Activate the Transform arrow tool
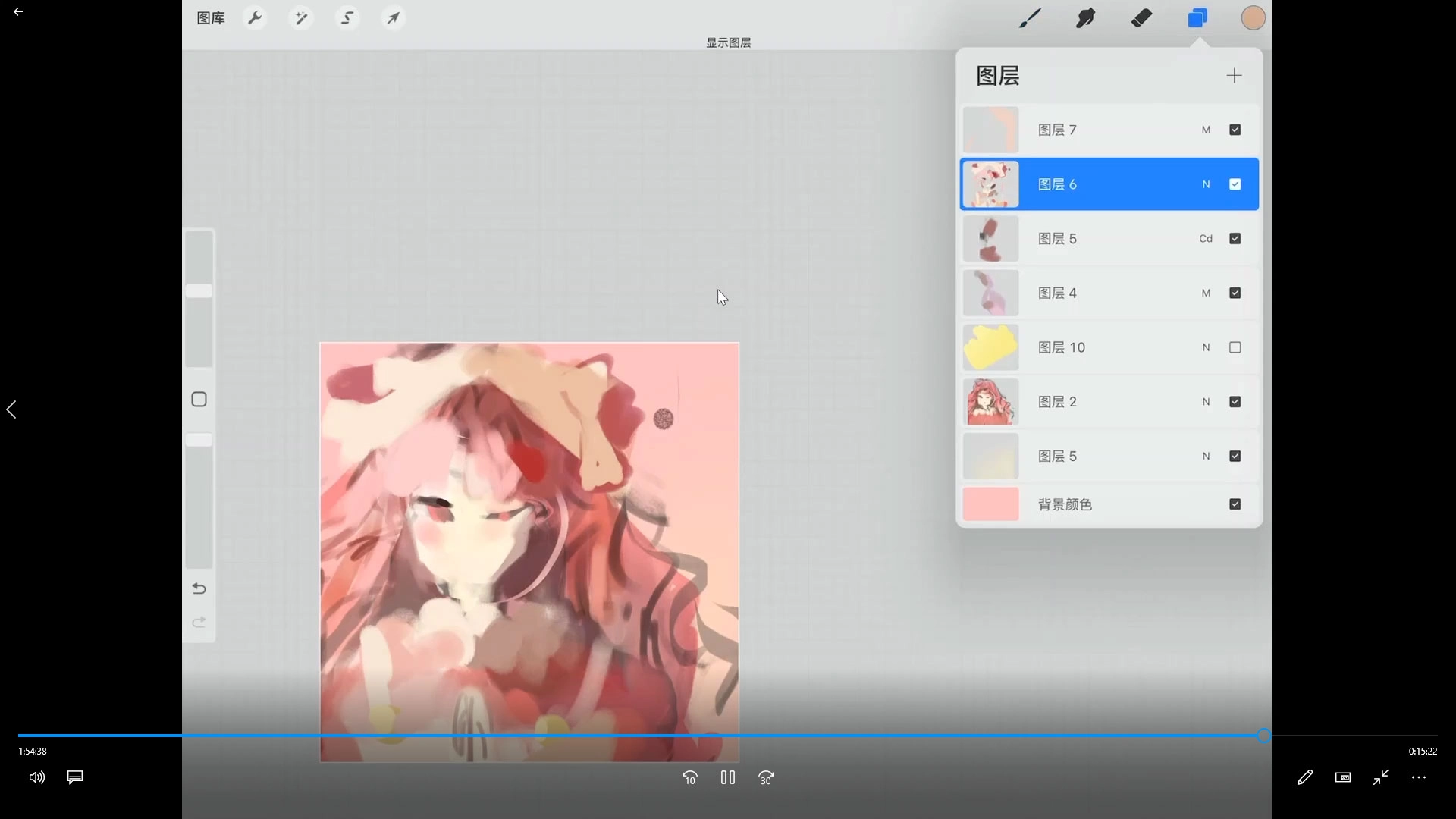 pyautogui.click(x=393, y=17)
